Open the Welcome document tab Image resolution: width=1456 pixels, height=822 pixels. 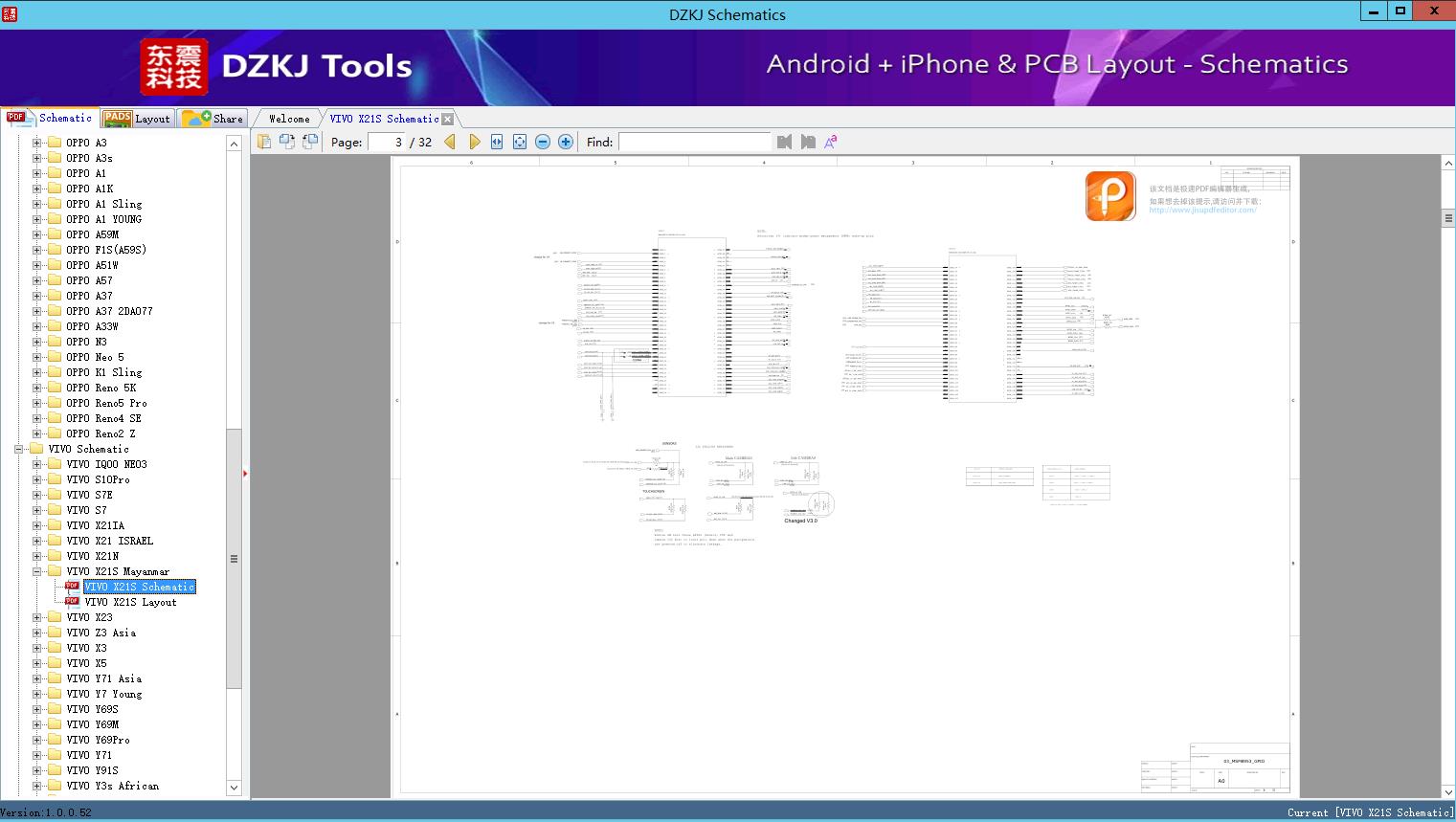coord(289,119)
